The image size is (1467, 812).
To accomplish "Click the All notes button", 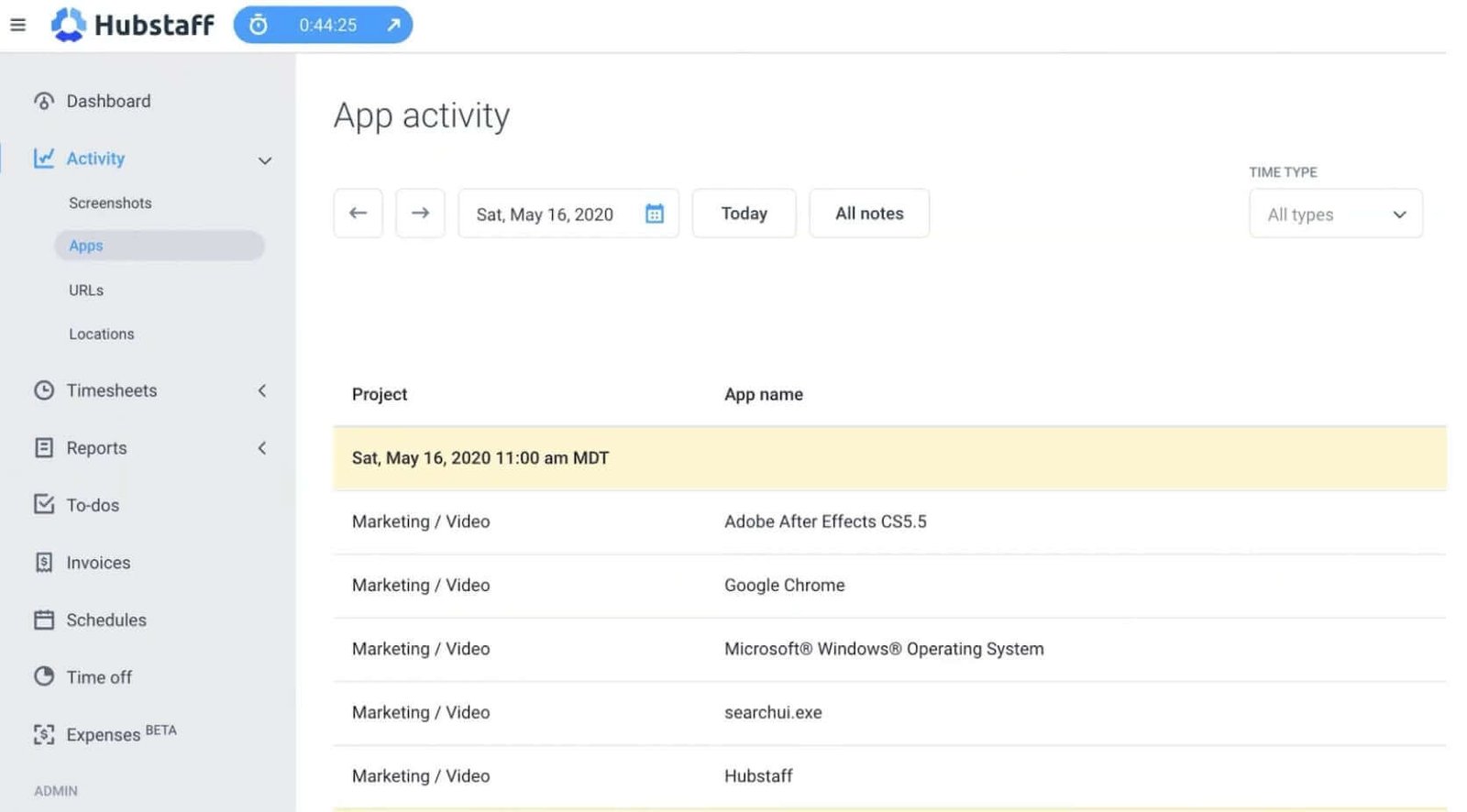I will click(x=869, y=214).
